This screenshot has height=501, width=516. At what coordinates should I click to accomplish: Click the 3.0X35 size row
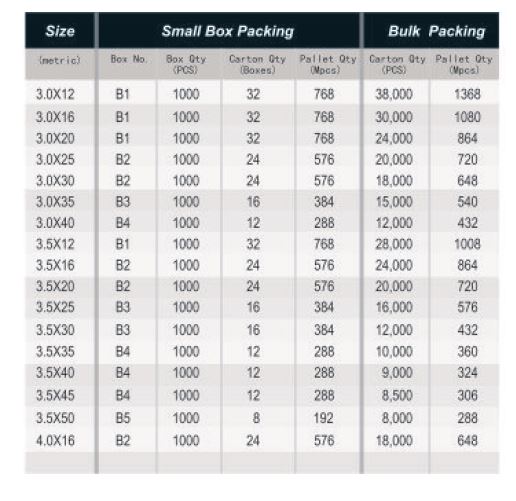(262, 202)
